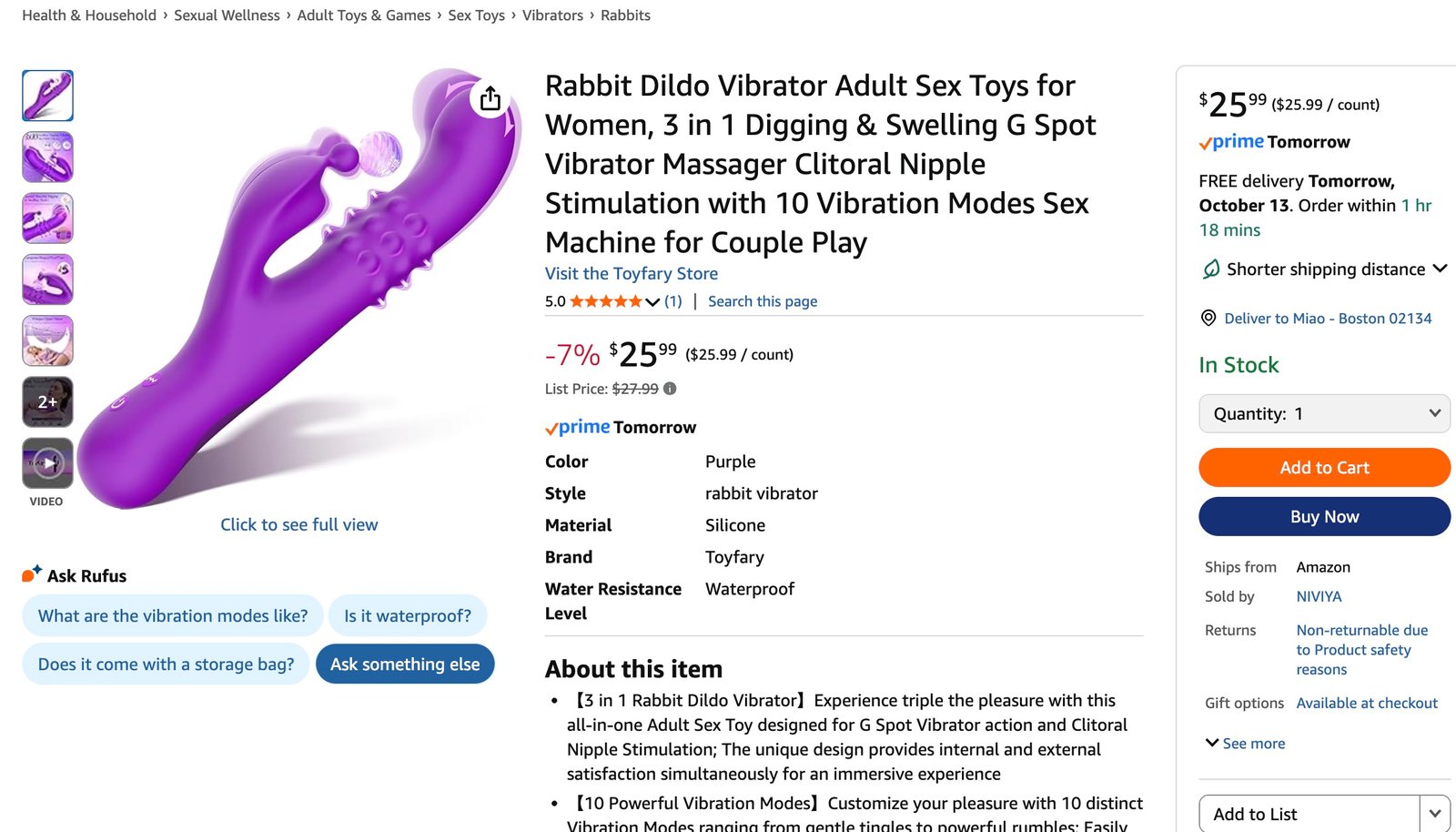Select the first product thumbnail image
The image size is (1456, 832).
click(x=47, y=96)
